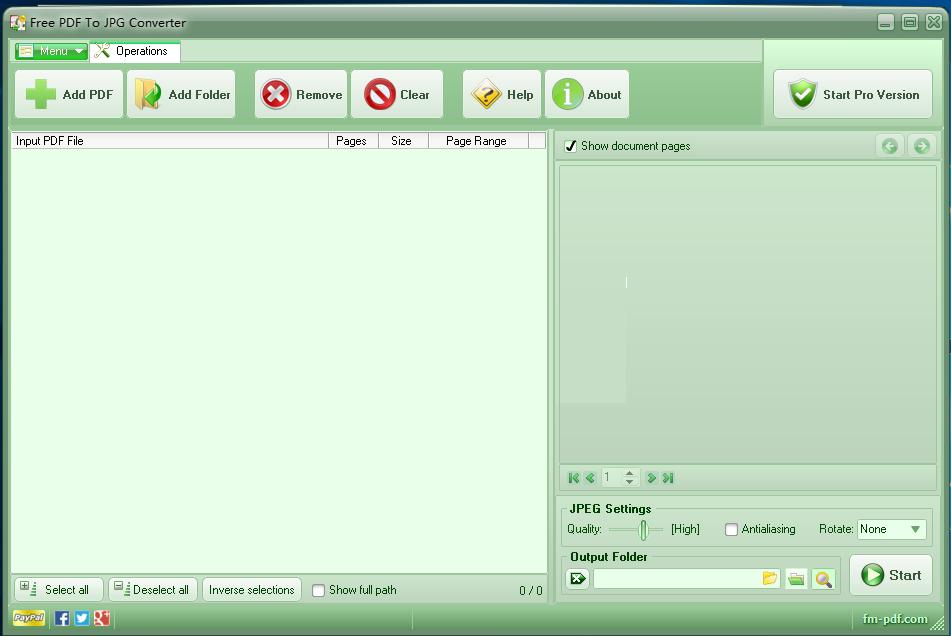
Task: Uncheck Show document pages
Action: (x=571, y=146)
